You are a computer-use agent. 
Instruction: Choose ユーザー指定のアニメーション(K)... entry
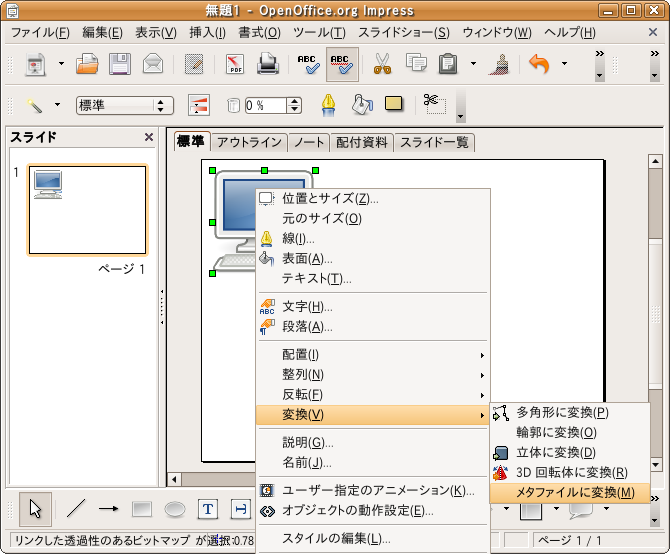373,490
